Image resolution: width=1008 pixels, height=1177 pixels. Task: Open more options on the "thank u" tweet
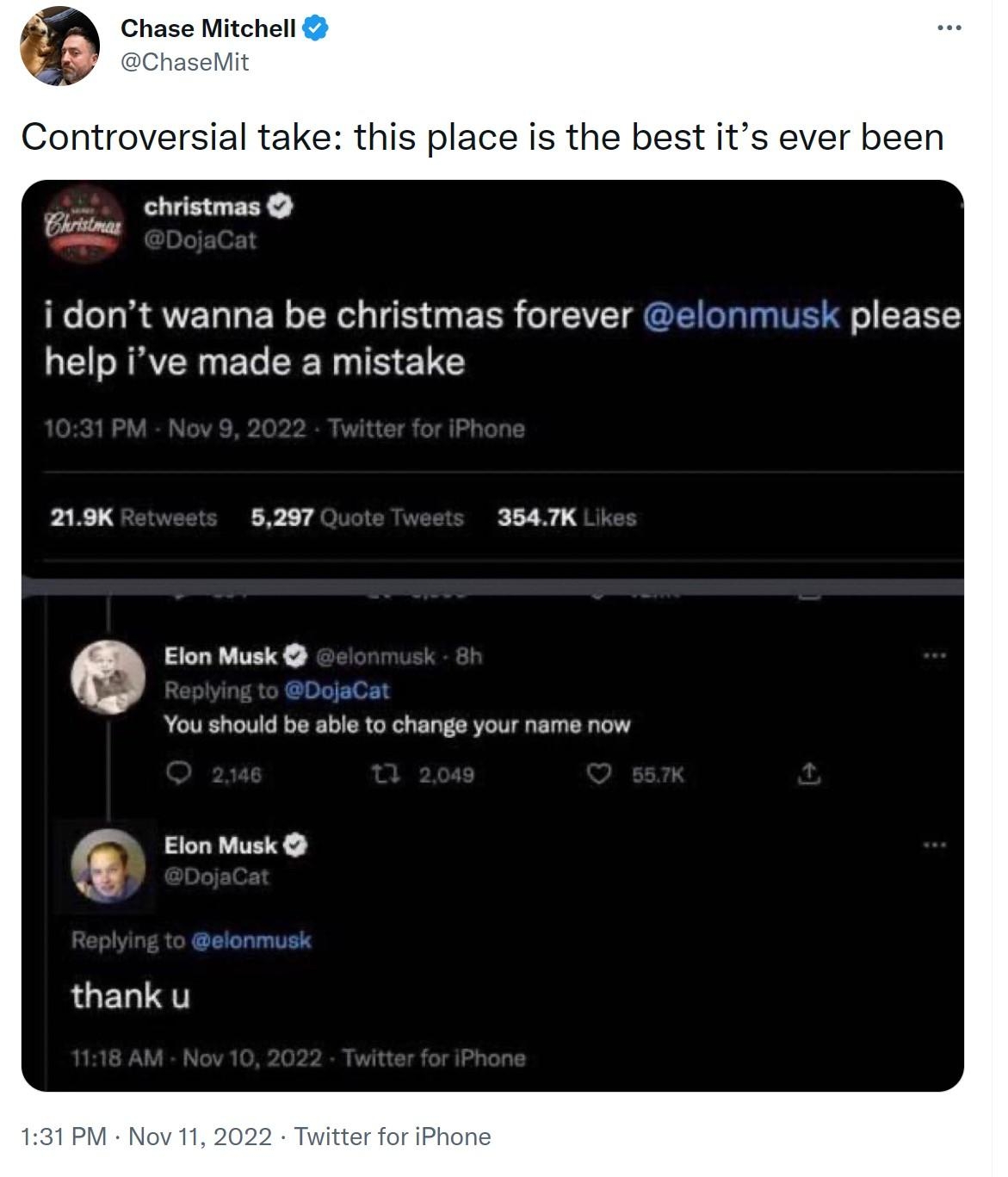pyautogui.click(x=933, y=846)
